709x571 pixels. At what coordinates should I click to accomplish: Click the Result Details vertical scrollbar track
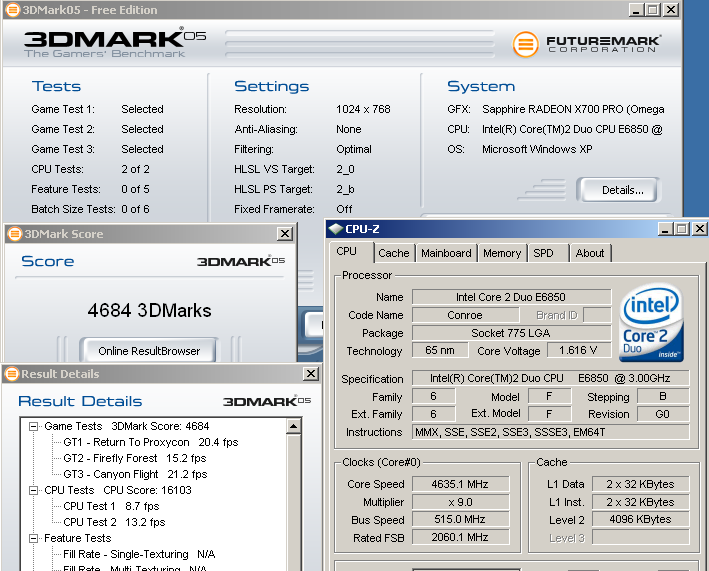click(294, 502)
